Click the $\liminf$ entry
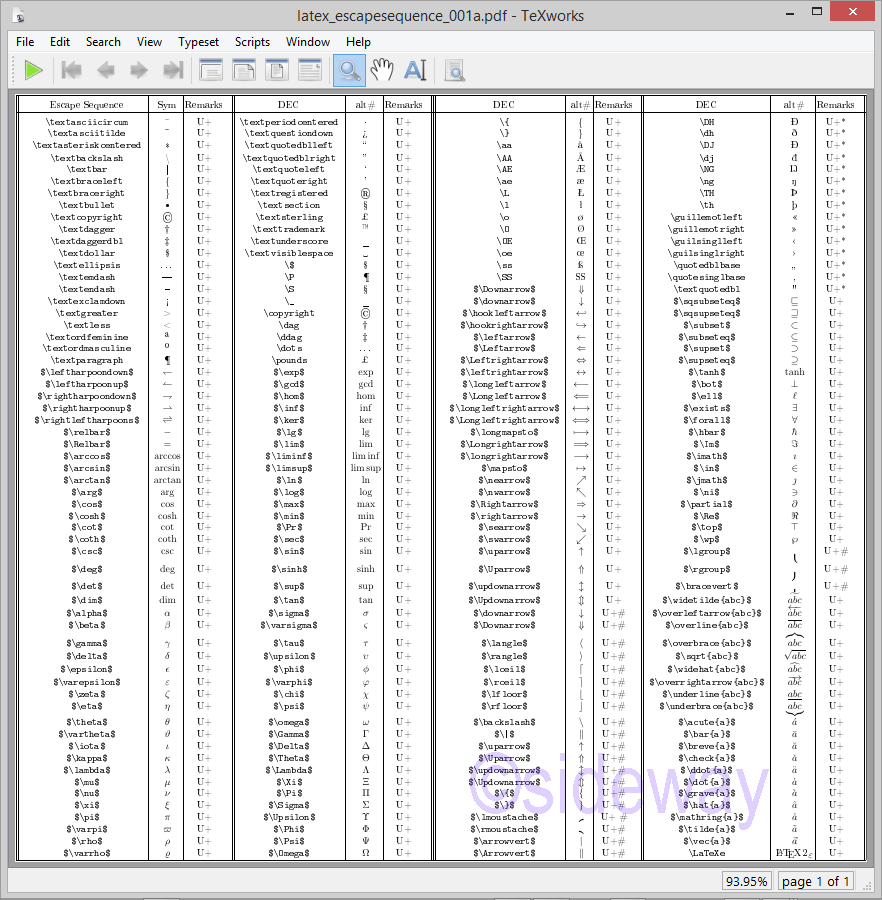The image size is (882, 900). pyautogui.click(x=289, y=456)
